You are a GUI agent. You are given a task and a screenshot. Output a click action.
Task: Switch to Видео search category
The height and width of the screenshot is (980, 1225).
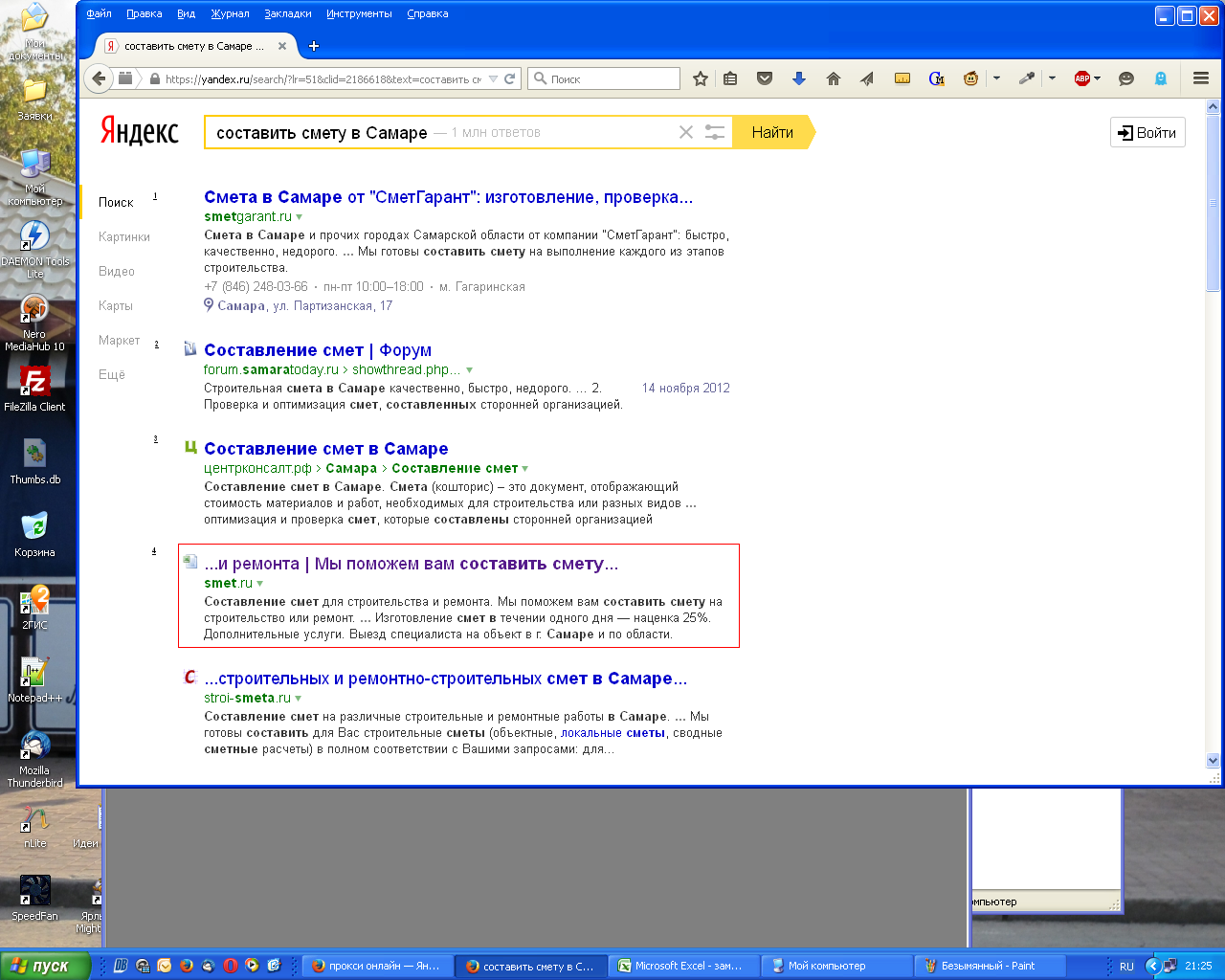117,271
